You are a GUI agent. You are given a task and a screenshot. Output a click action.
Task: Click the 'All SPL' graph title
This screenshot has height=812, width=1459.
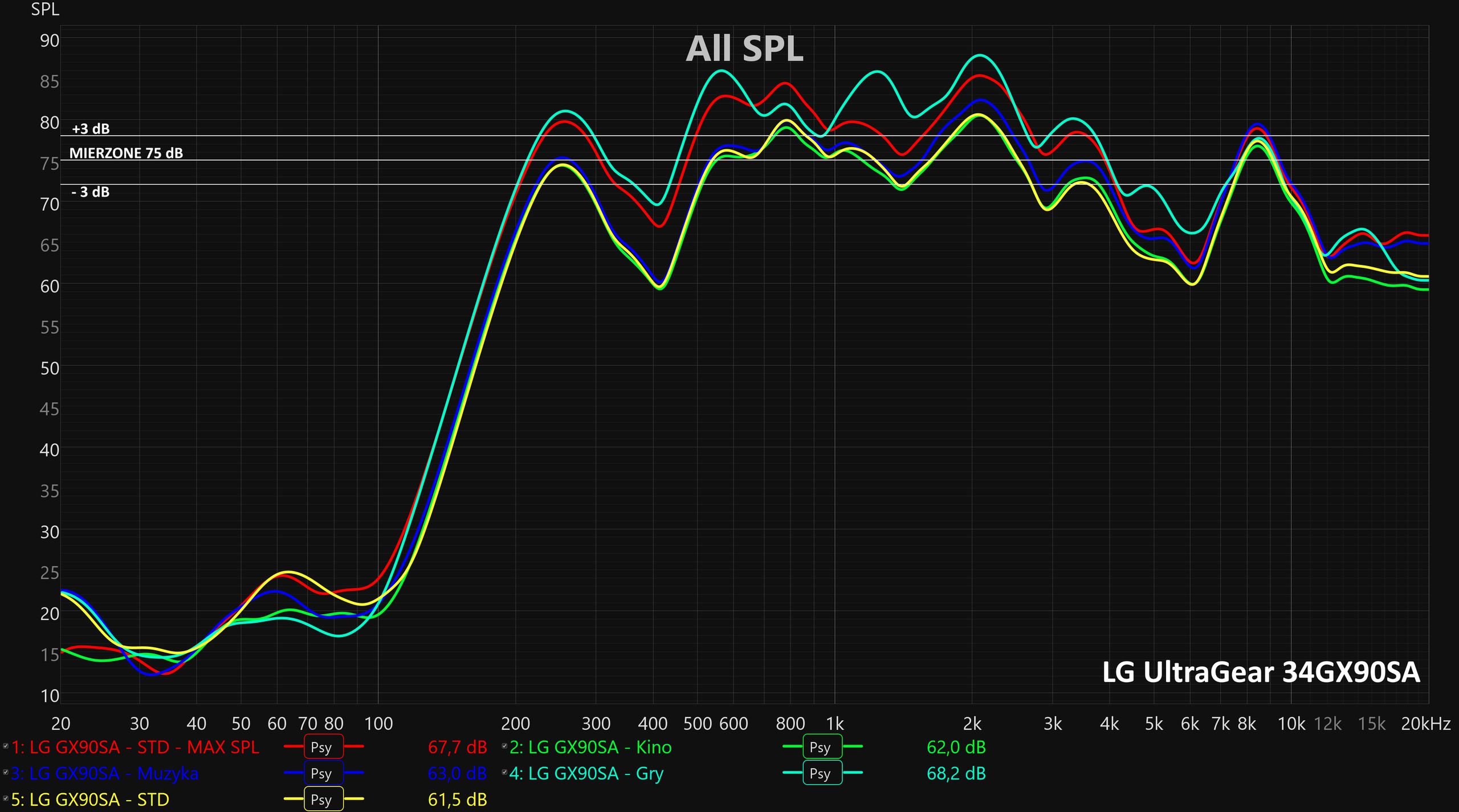point(744,48)
